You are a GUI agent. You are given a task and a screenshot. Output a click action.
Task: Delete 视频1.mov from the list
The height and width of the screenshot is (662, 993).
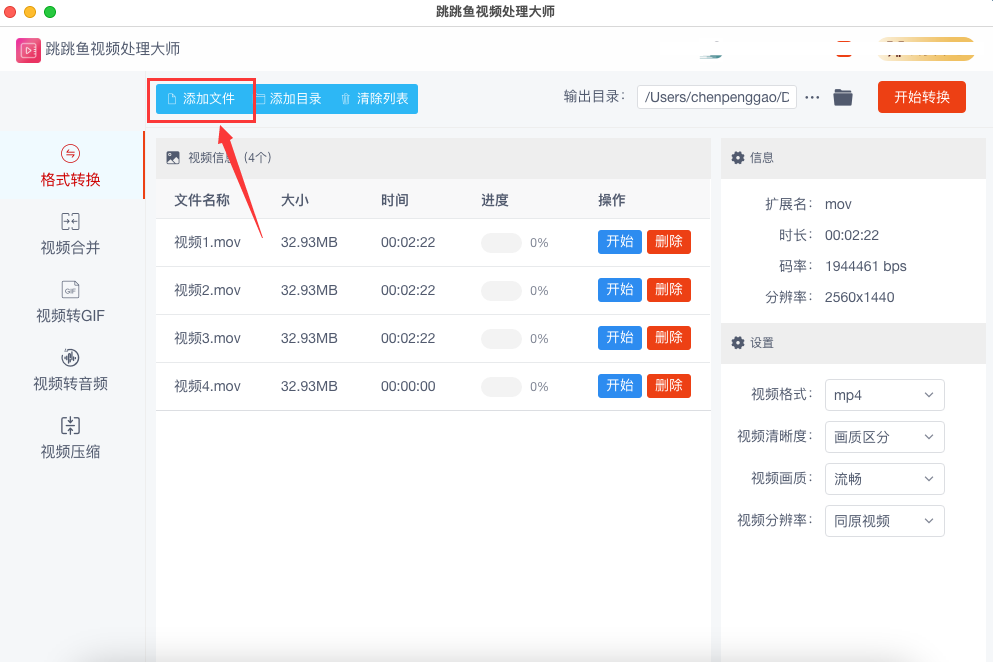[668, 242]
